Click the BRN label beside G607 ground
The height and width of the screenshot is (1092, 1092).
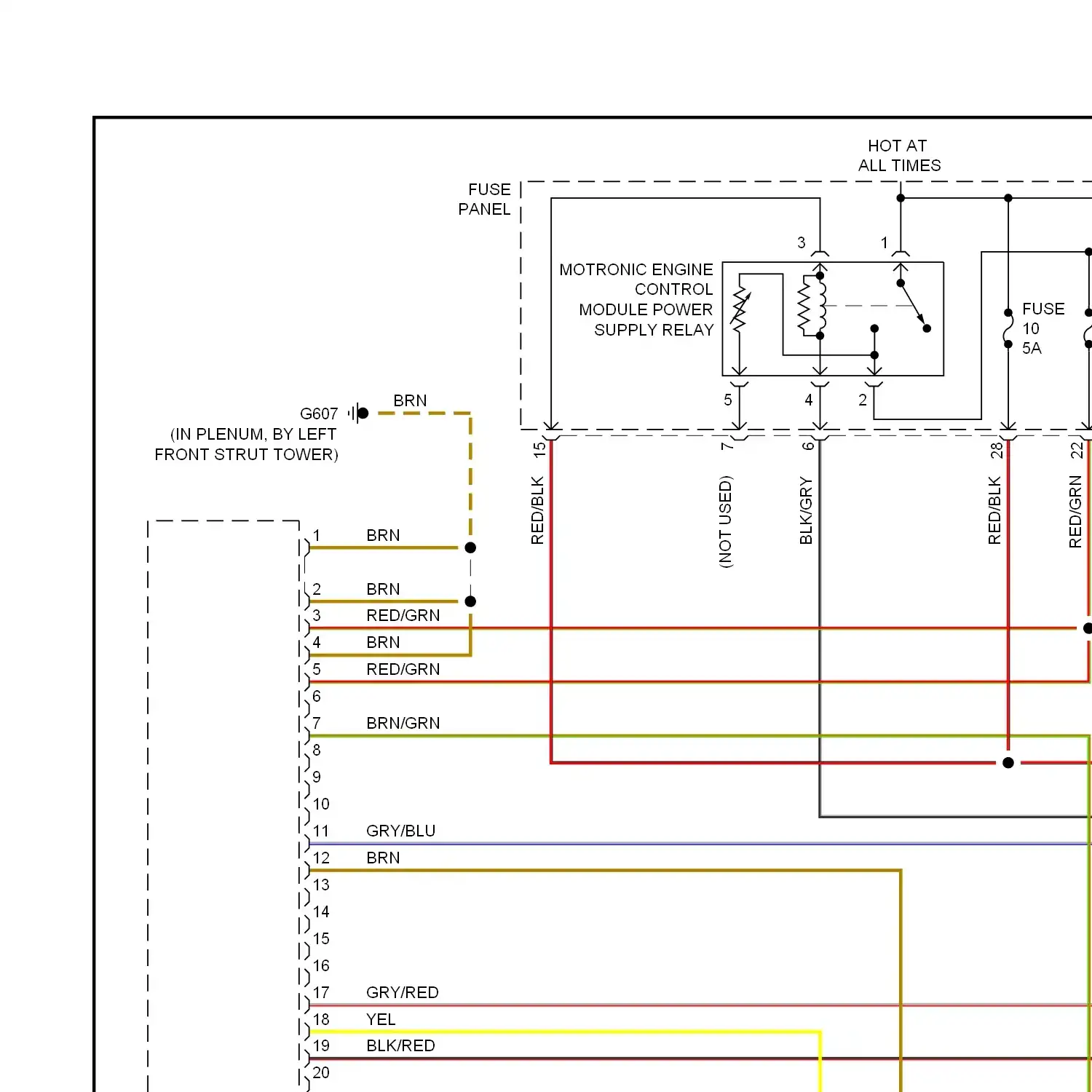coord(410,400)
